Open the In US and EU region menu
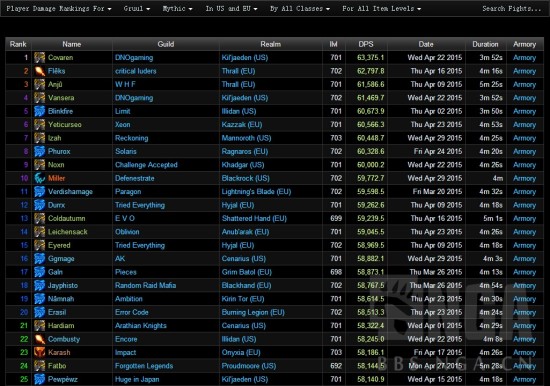This screenshot has height=386, width=550. click(x=232, y=8)
